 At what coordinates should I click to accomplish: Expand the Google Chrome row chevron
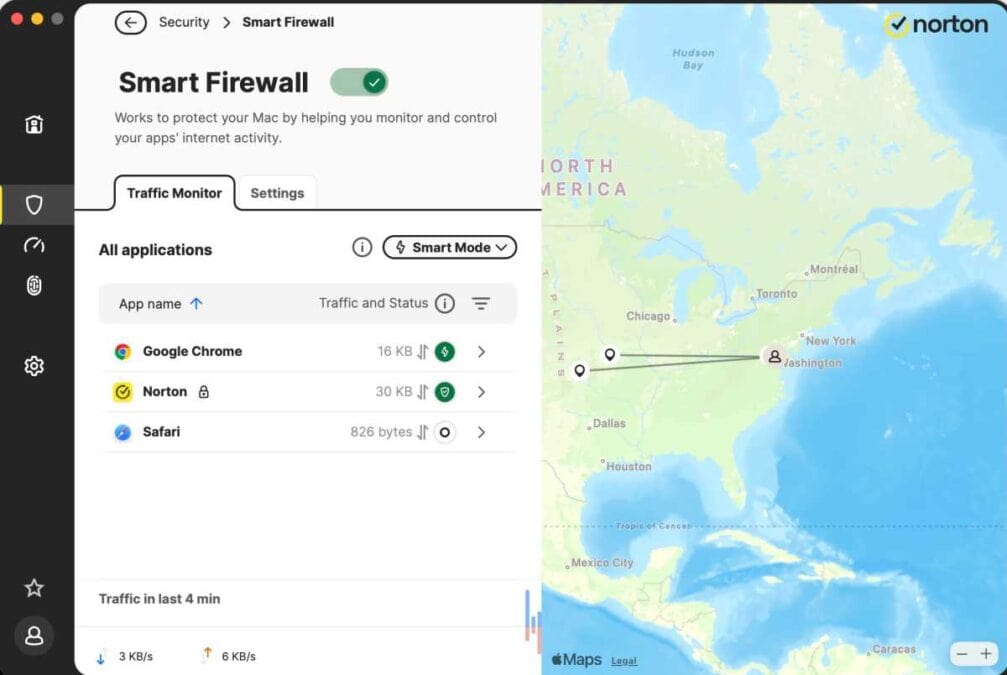(x=481, y=352)
